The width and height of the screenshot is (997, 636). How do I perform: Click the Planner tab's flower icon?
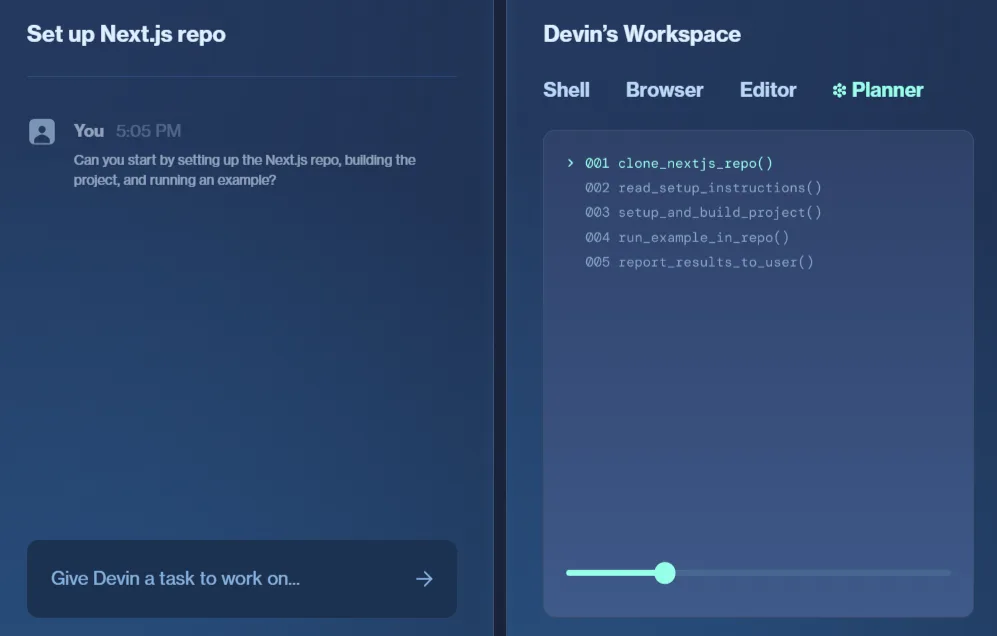[x=839, y=90]
